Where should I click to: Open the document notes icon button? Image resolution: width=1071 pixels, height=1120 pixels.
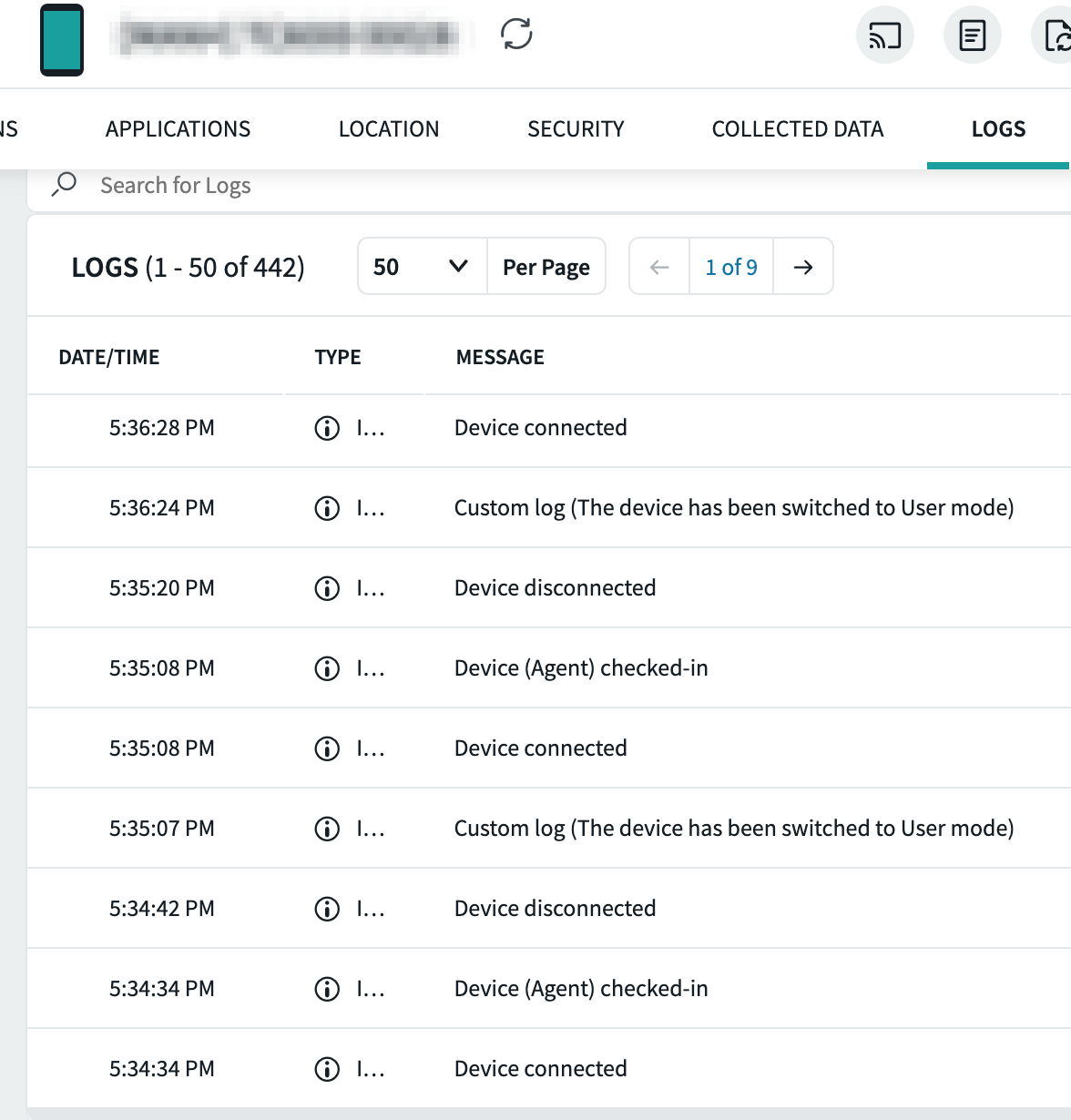pos(972,36)
